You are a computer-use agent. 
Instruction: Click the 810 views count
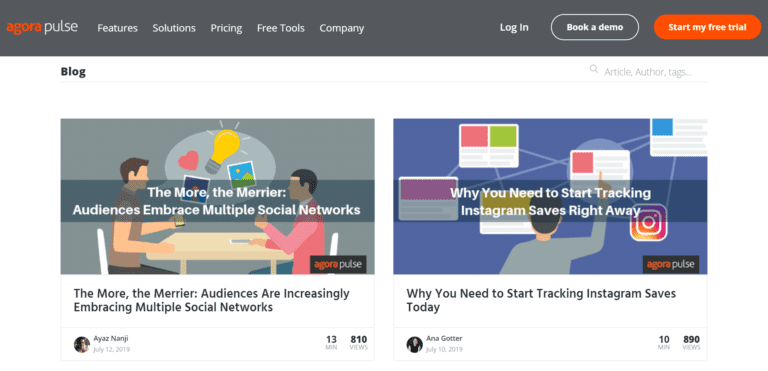pyautogui.click(x=359, y=342)
